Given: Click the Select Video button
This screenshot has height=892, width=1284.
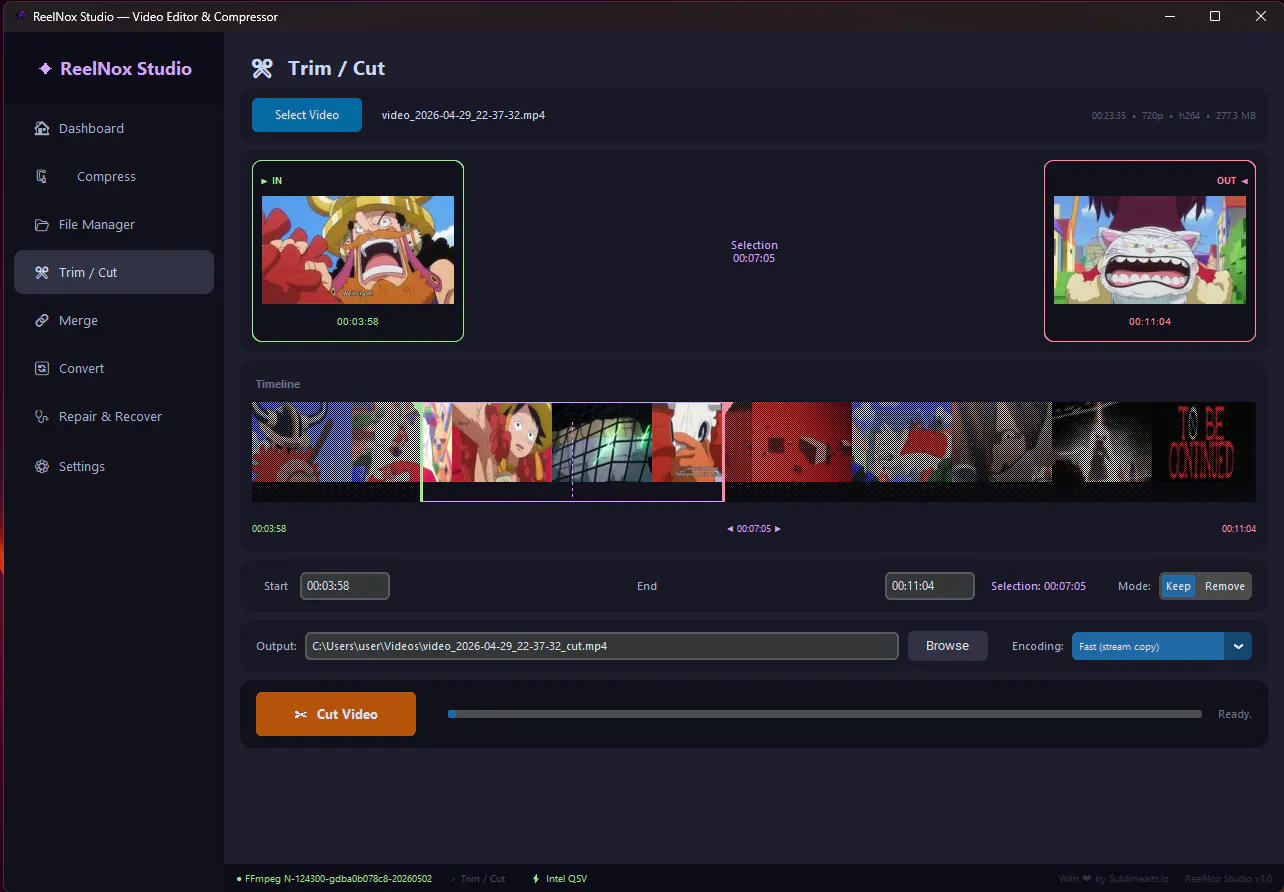Looking at the screenshot, I should click(x=307, y=115).
